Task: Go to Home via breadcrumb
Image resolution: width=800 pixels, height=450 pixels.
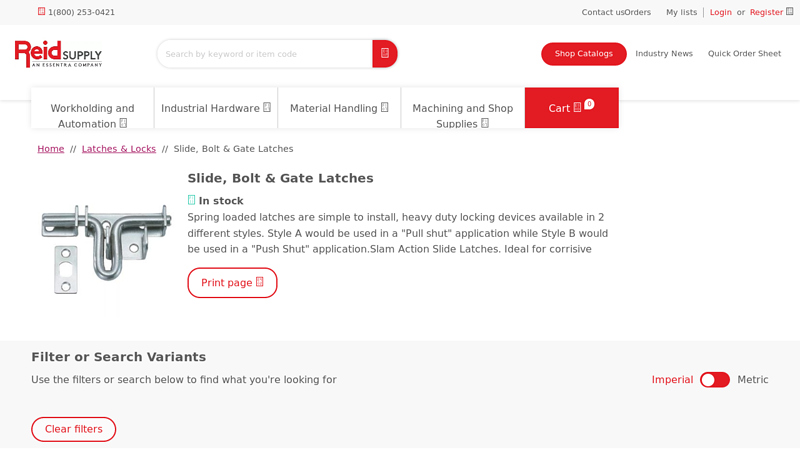Action: coord(51,149)
